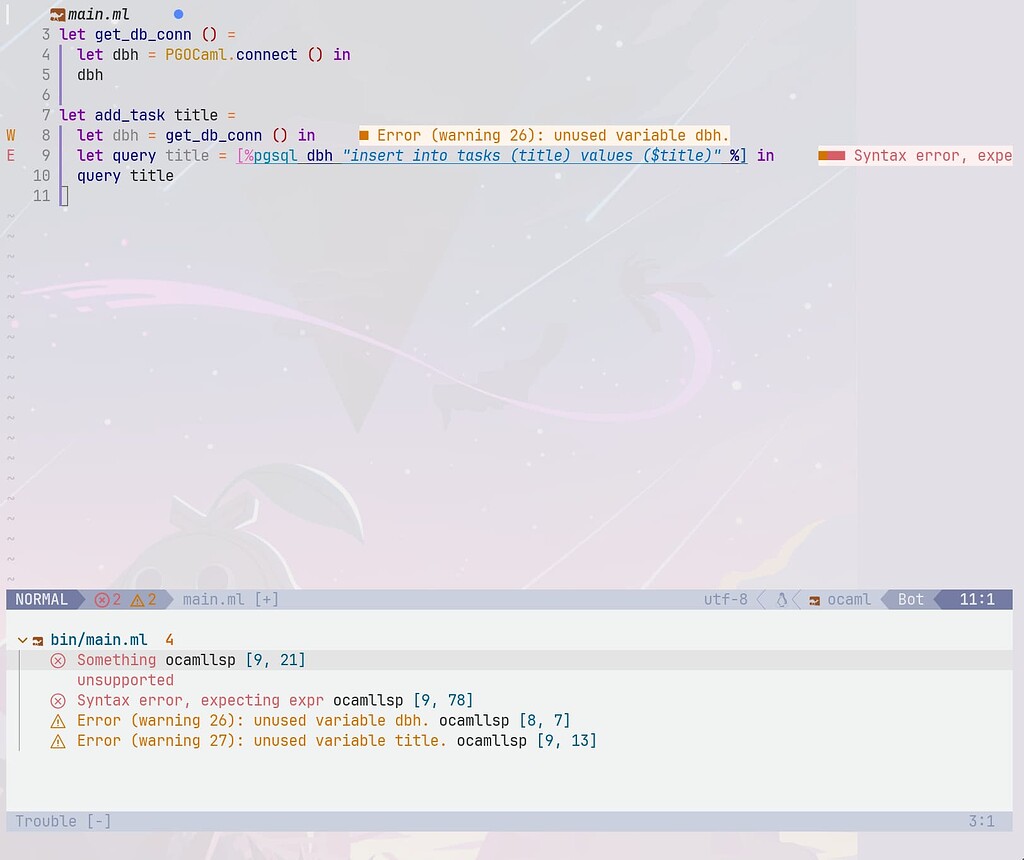The width and height of the screenshot is (1024, 860).
Task: Click the E sign on line 9 gutter
Action: pyautogui.click(x=9, y=155)
